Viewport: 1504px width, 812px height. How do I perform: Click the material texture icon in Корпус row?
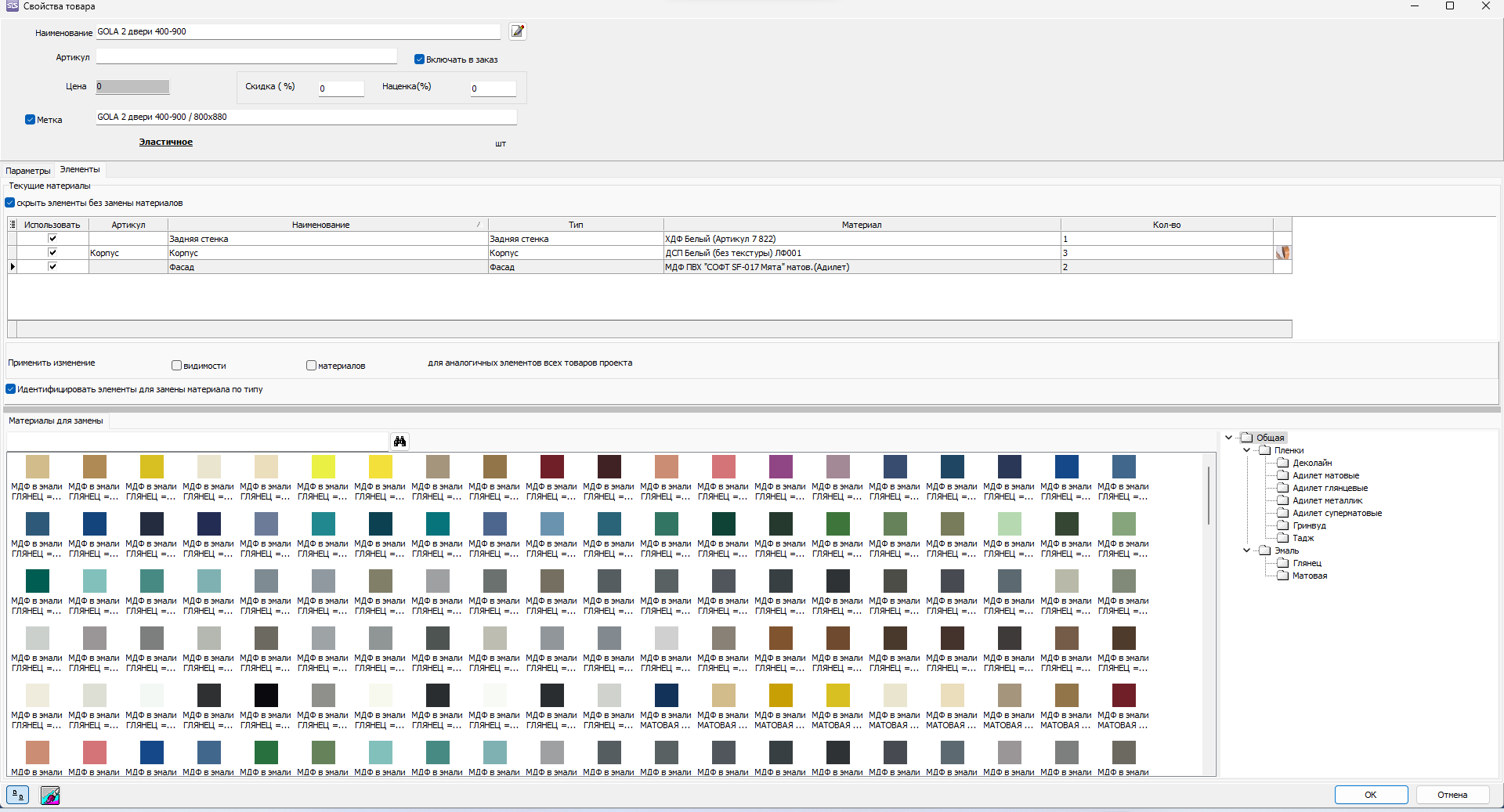[x=1282, y=253]
